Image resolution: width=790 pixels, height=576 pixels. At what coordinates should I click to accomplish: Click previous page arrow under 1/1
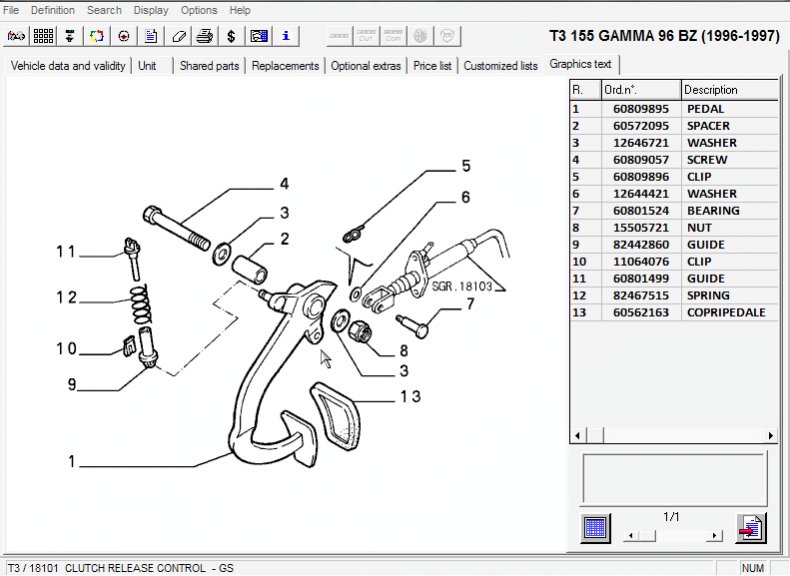coord(629,536)
